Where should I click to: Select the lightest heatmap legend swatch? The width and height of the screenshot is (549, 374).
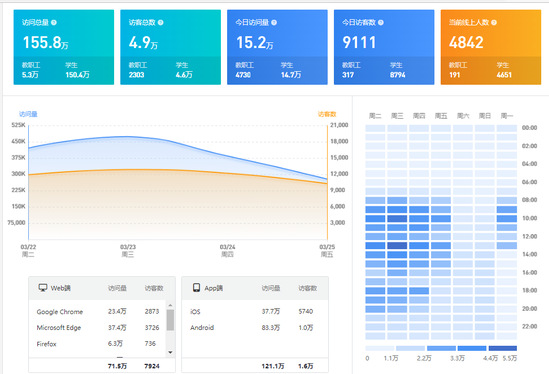[x=380, y=348]
